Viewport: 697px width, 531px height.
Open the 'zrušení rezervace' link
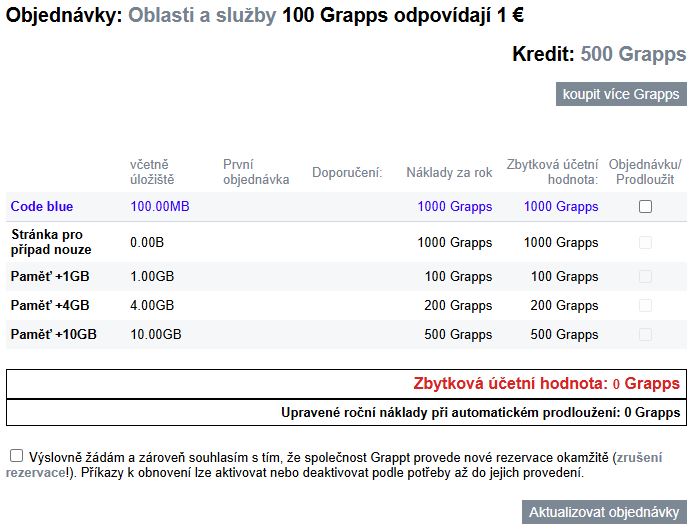click(x=333, y=465)
